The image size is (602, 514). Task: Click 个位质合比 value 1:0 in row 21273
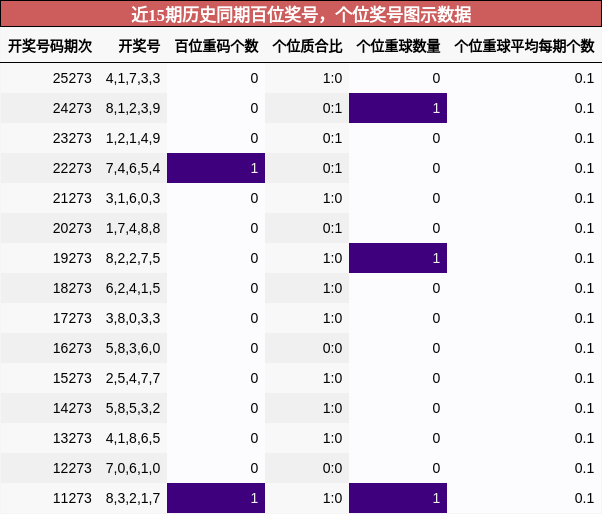tap(332, 198)
